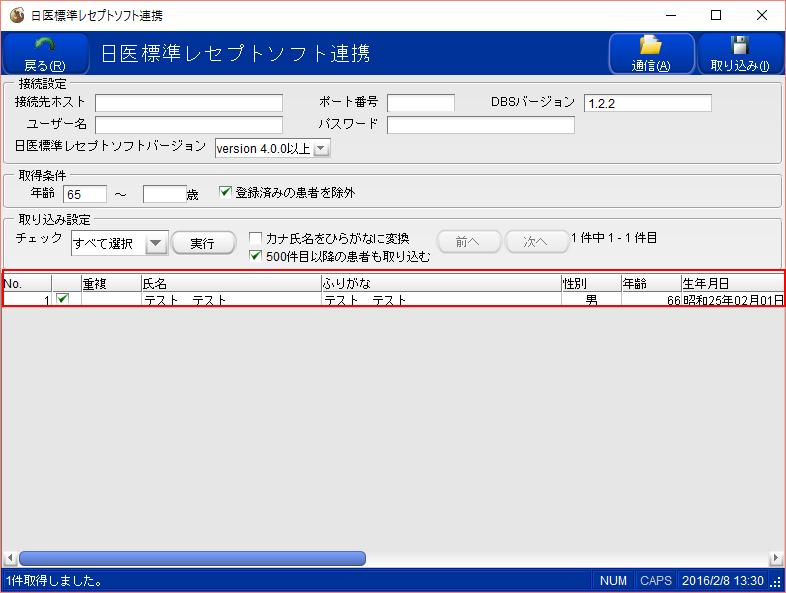Maximize the window
Image resolution: width=786 pixels, height=593 pixels.
[x=716, y=16]
